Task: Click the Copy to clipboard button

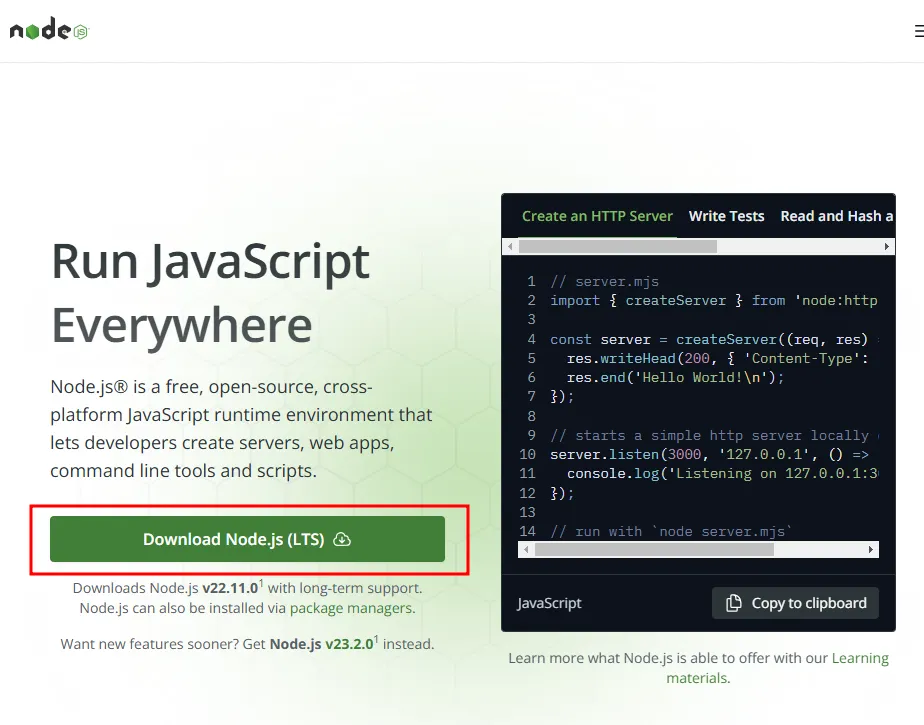Action: click(795, 603)
